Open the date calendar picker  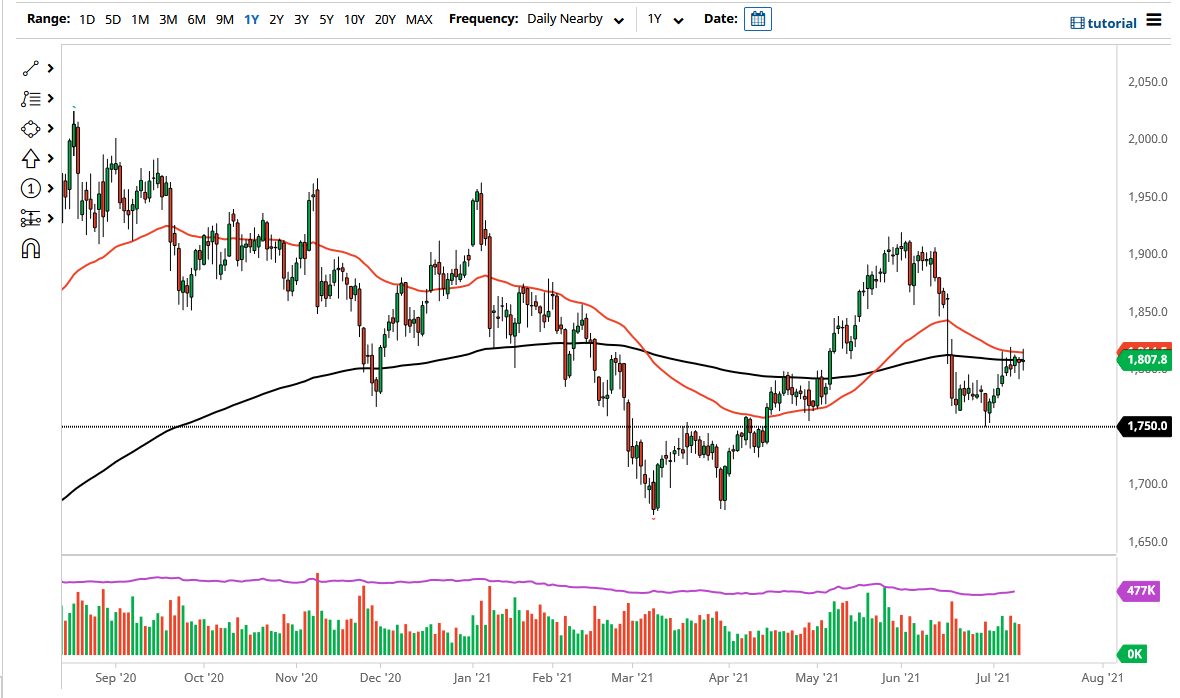758,19
